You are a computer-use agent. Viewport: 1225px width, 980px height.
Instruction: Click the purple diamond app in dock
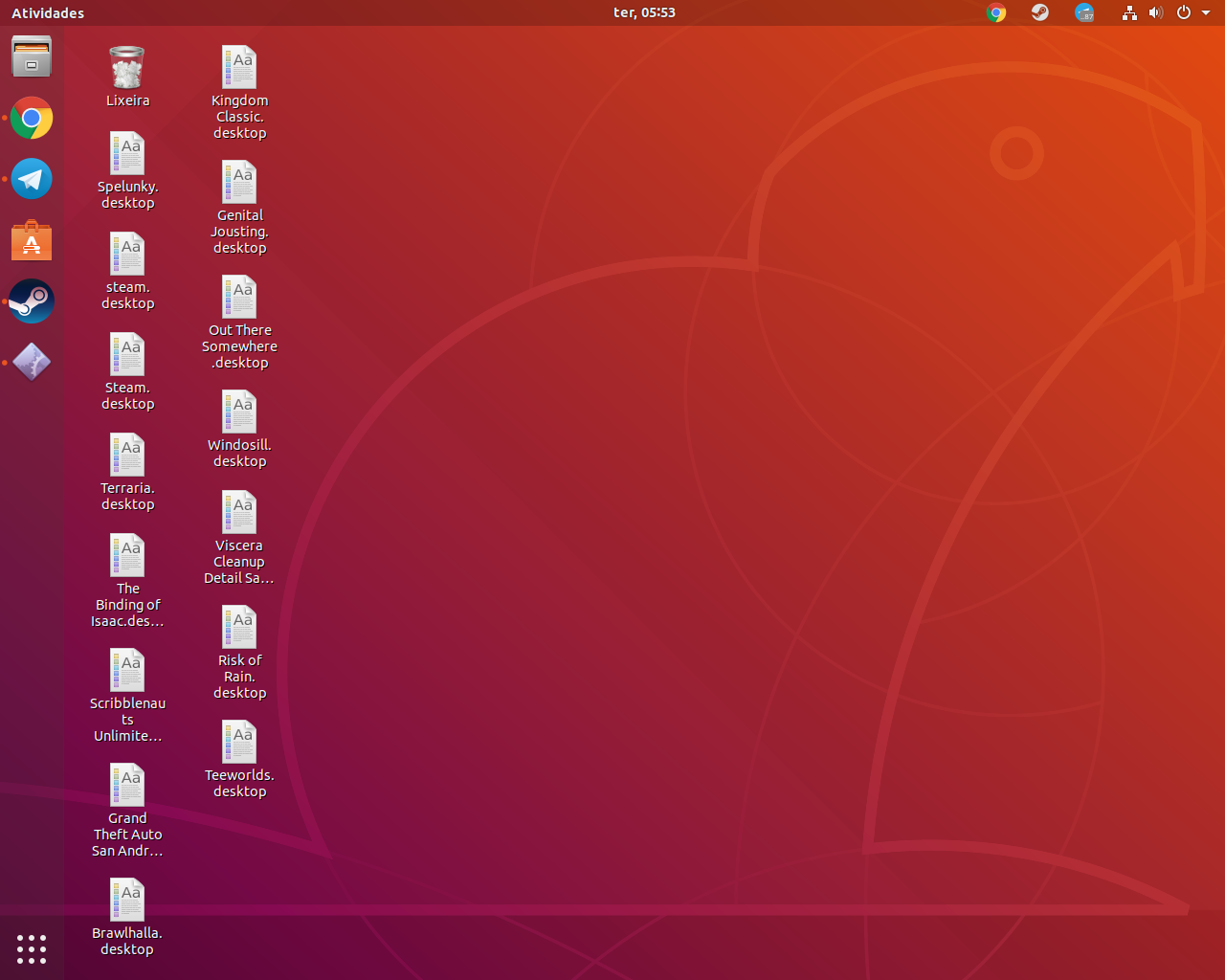tap(32, 363)
